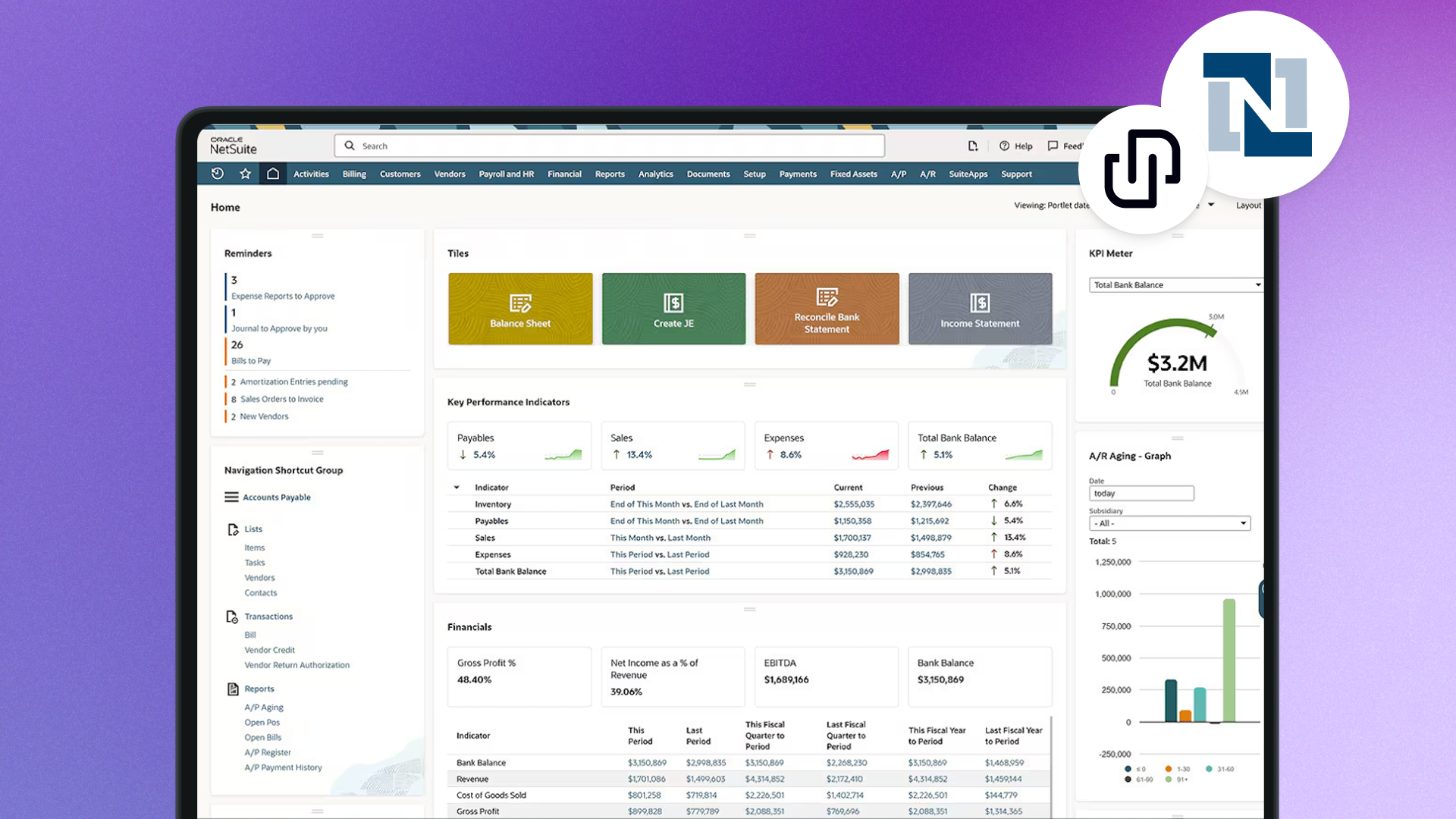Open the Income Statement tile
The height and width of the screenshot is (819, 1456).
pos(980,309)
